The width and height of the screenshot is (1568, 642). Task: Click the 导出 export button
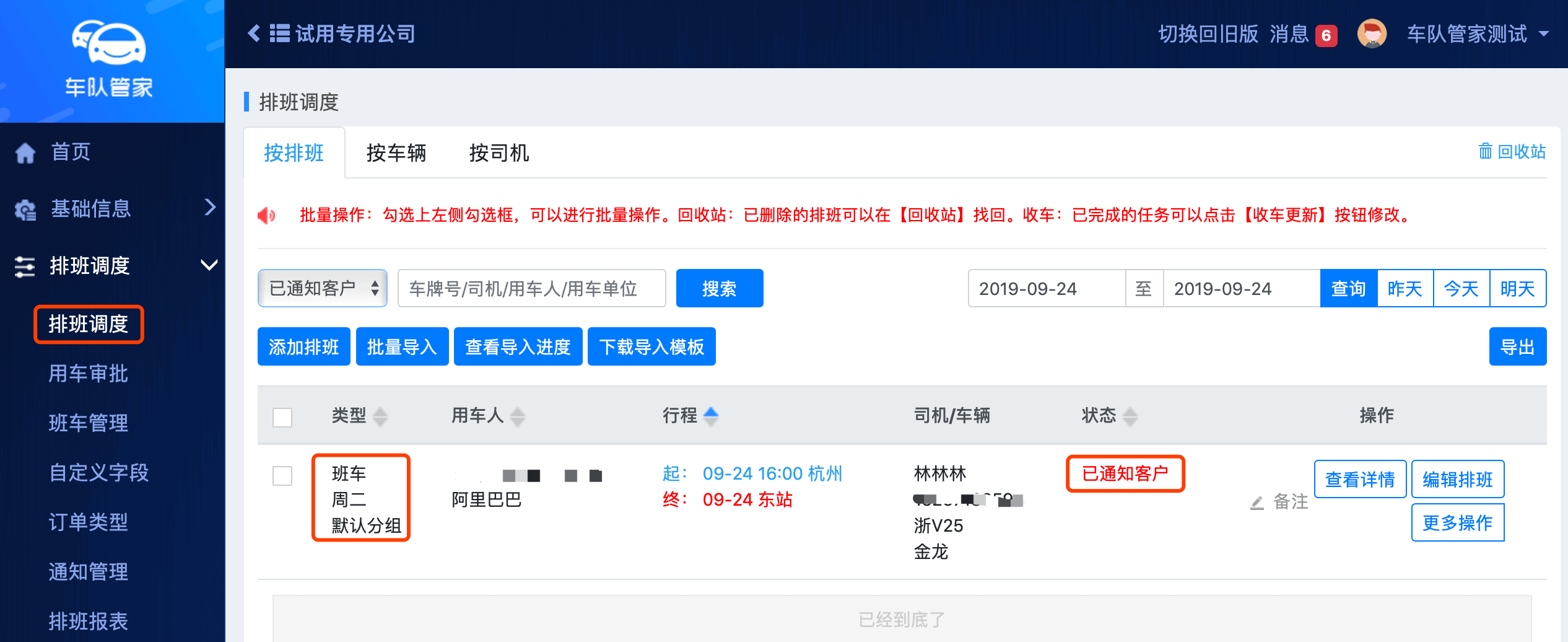pyautogui.click(x=1517, y=346)
